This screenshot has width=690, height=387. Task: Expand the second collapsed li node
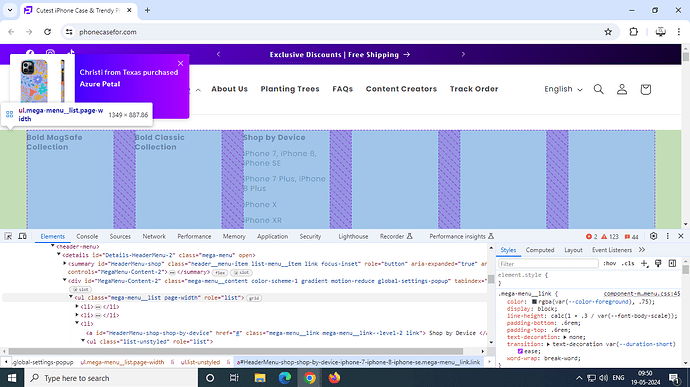coord(77,315)
